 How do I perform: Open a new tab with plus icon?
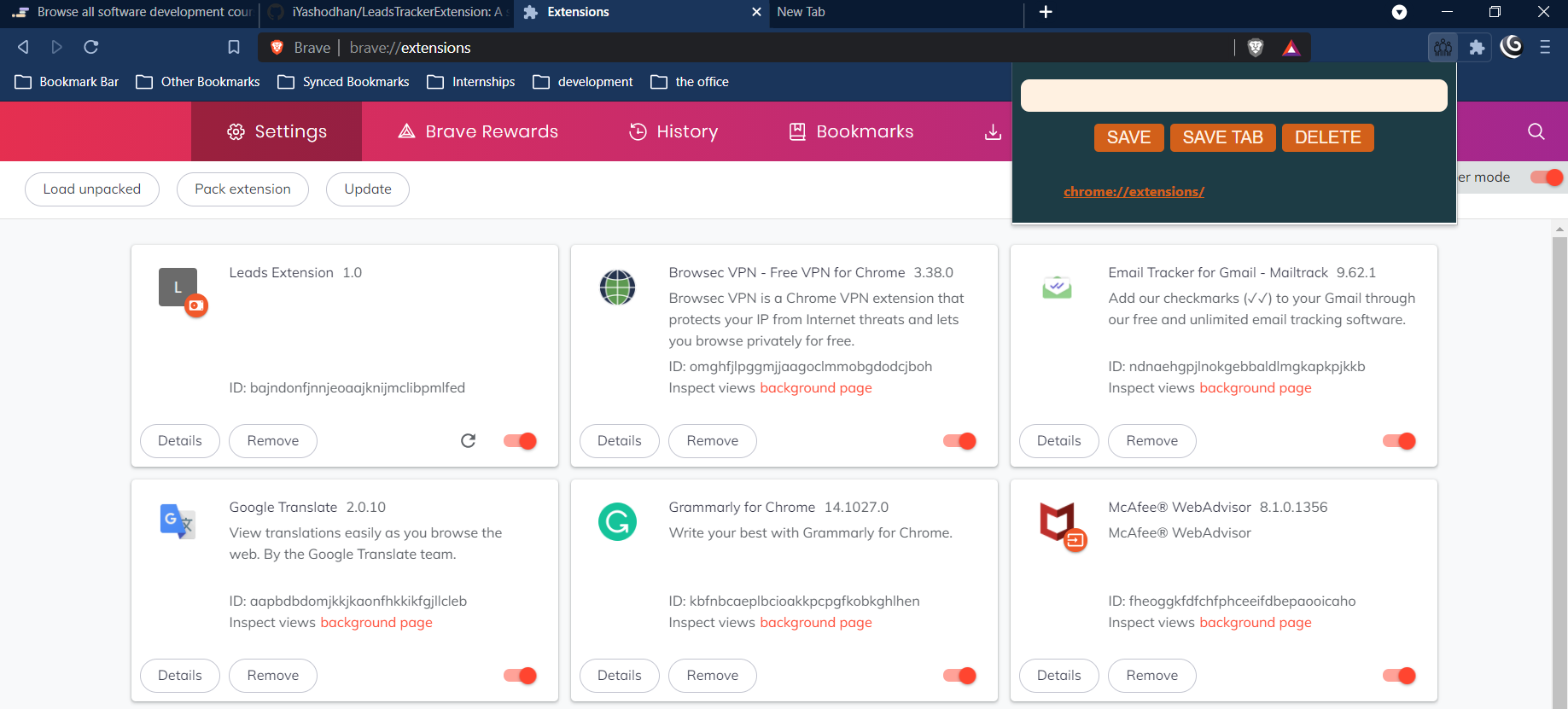(x=1046, y=12)
